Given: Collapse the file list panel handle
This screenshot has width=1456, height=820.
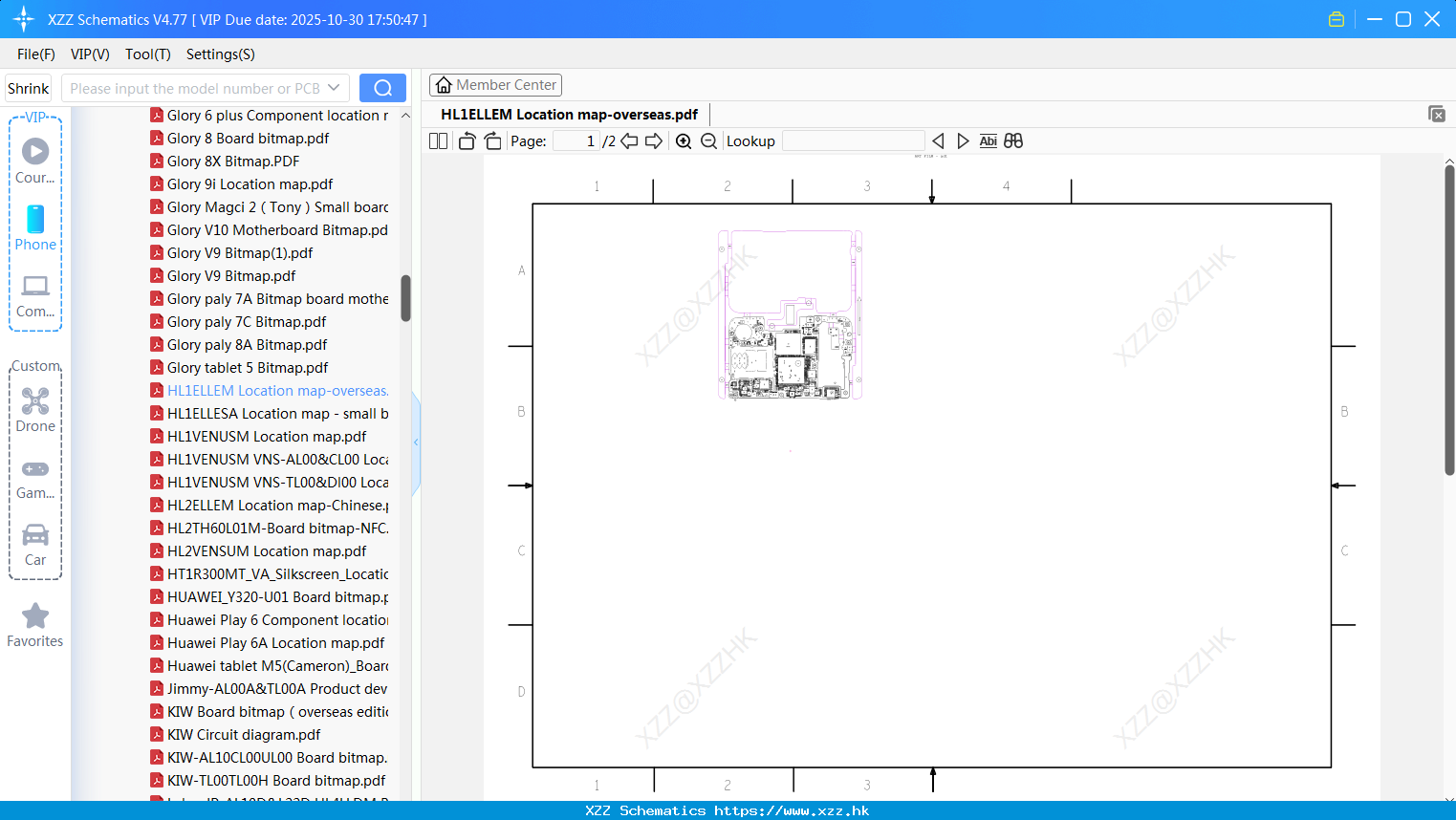Looking at the screenshot, I should pos(416,442).
